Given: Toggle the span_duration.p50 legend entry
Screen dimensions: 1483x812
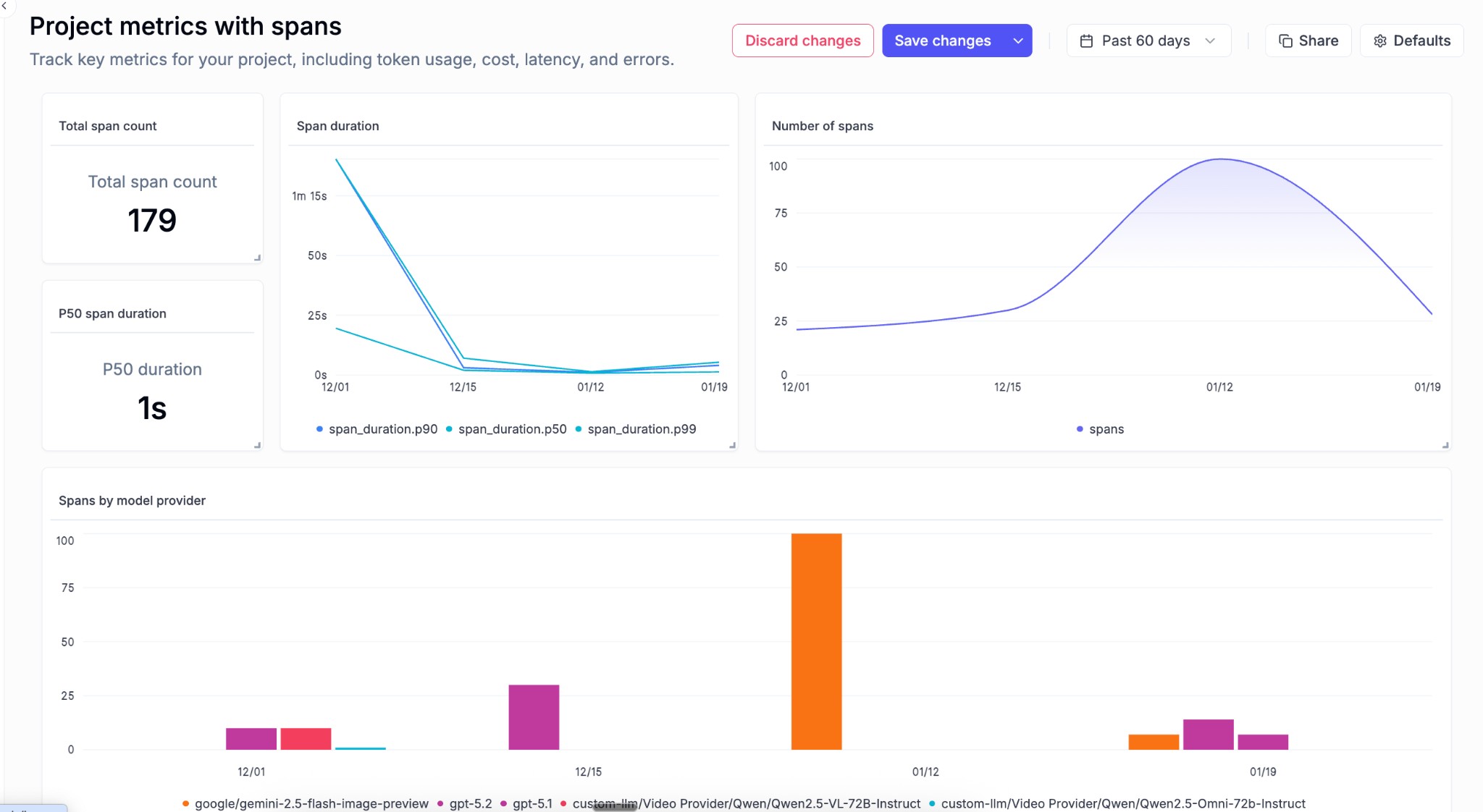Looking at the screenshot, I should pyautogui.click(x=512, y=428).
